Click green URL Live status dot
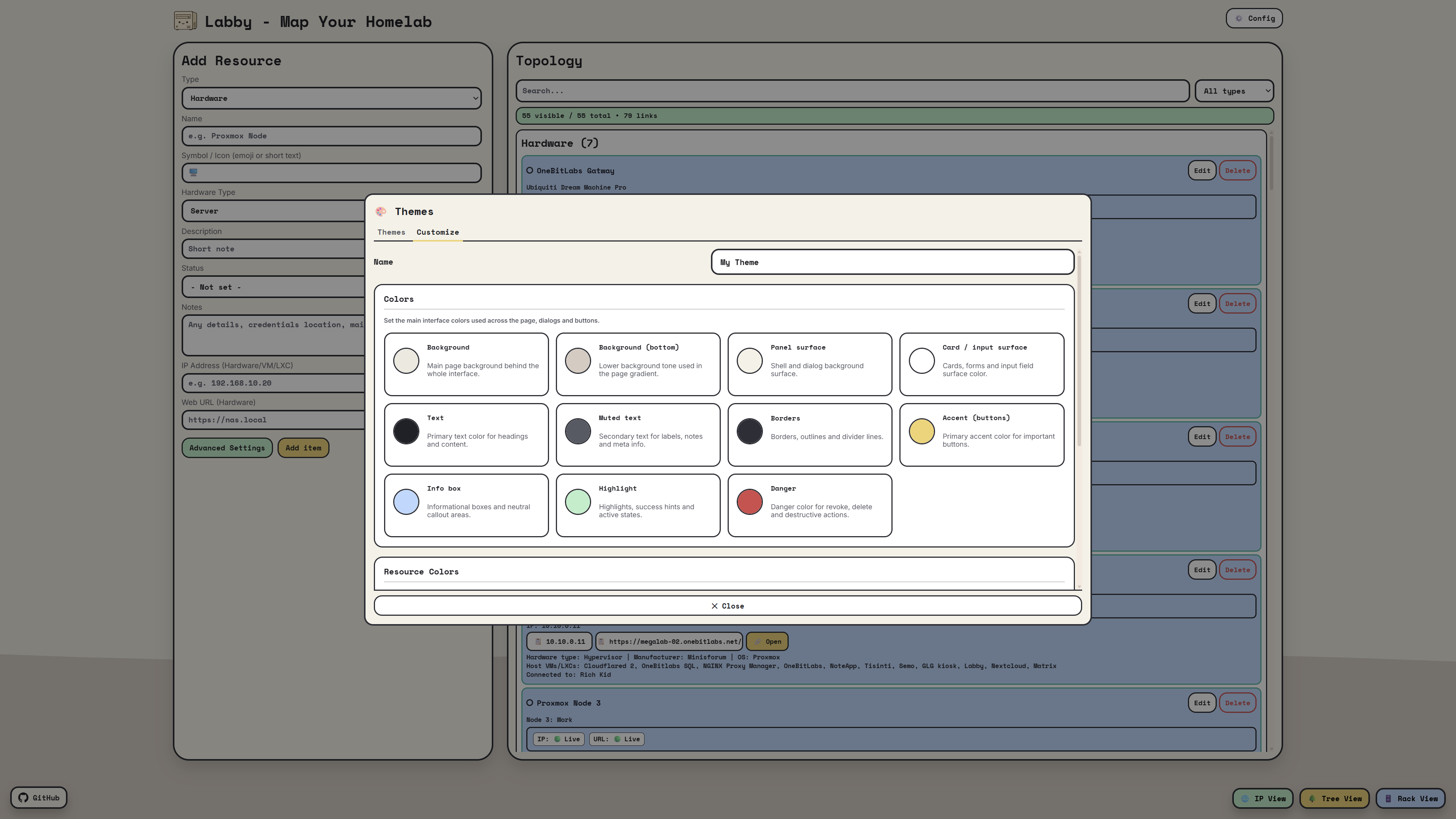Image resolution: width=1456 pixels, height=819 pixels. click(x=617, y=739)
